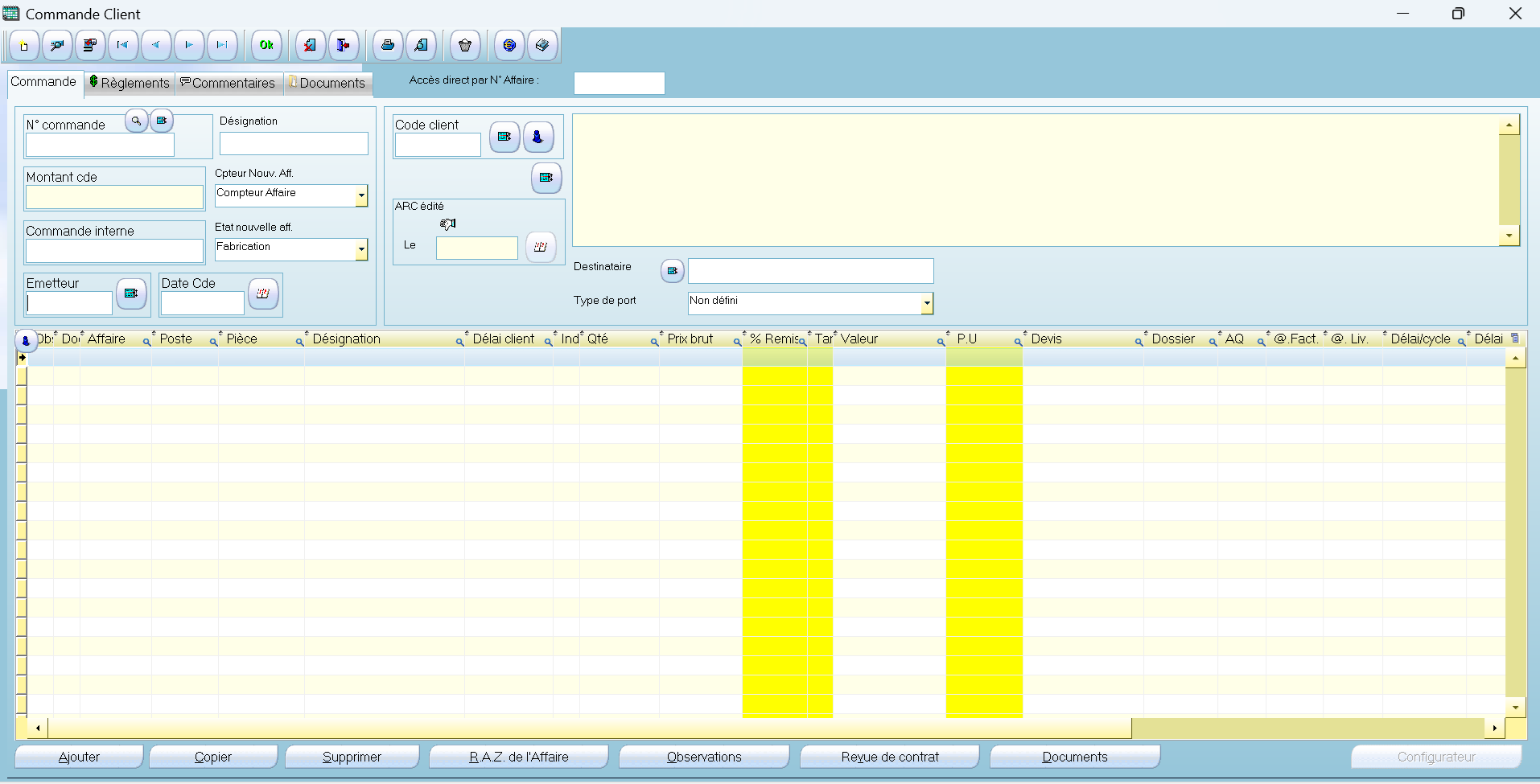Open calendar picker next to Date Cde
The image size is (1540, 784).
pos(263,294)
